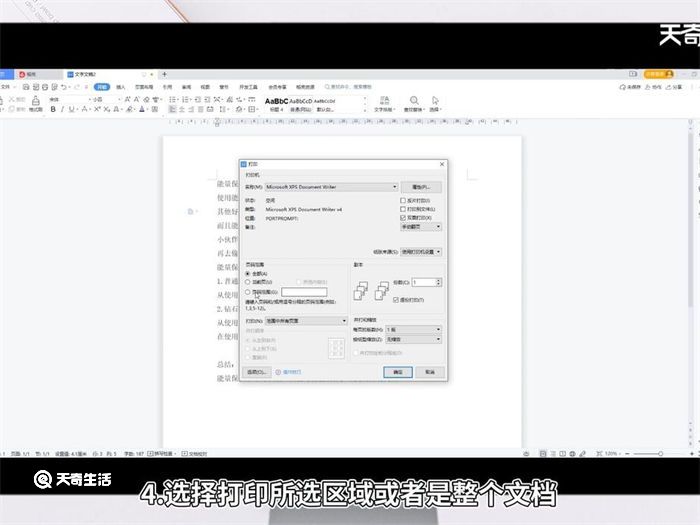Click the clear formatting eraser icon
Screen dimensions: 700x525
point(146,99)
